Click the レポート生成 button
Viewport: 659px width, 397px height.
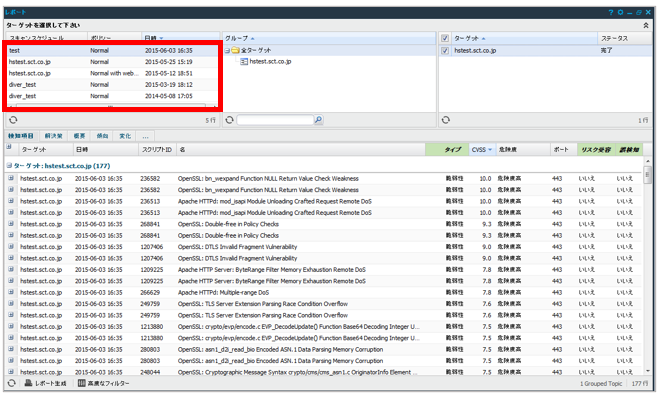coord(45,383)
